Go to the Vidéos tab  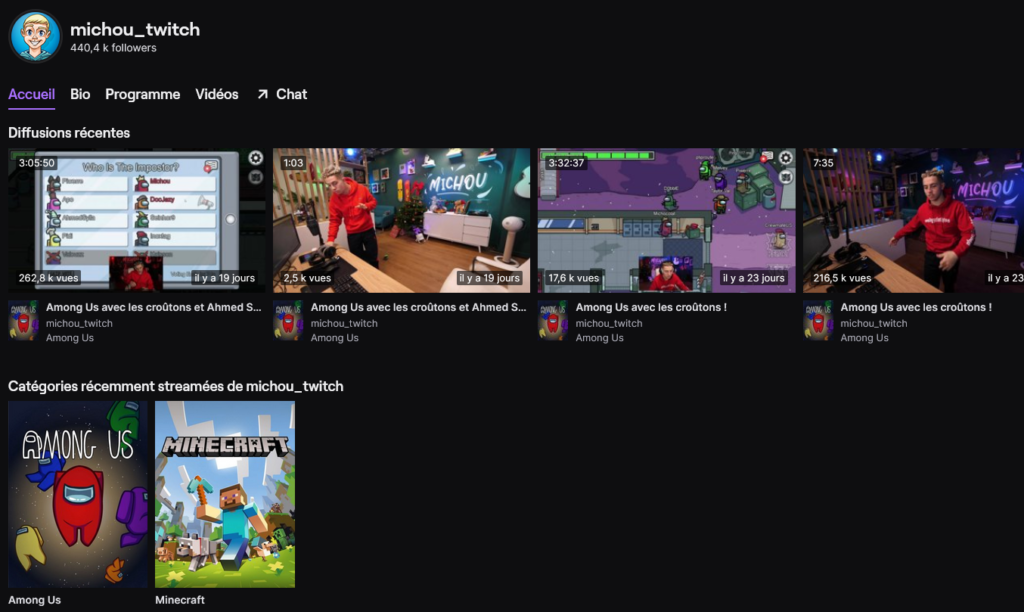217,94
